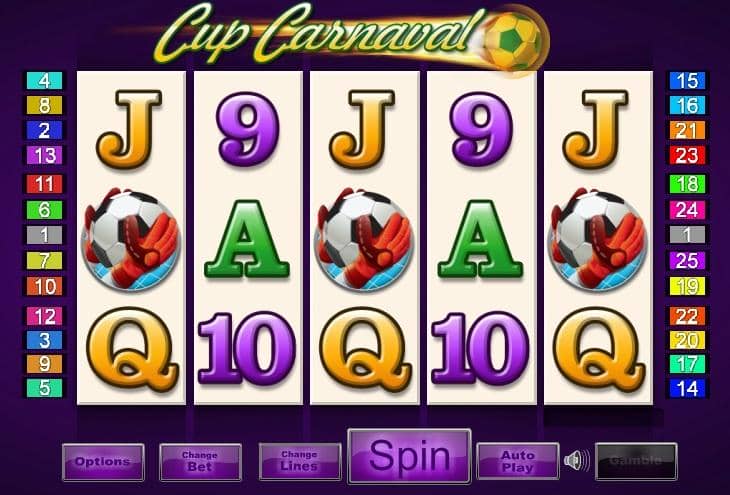Open the Options menu
This screenshot has width=730, height=495.
[x=103, y=462]
